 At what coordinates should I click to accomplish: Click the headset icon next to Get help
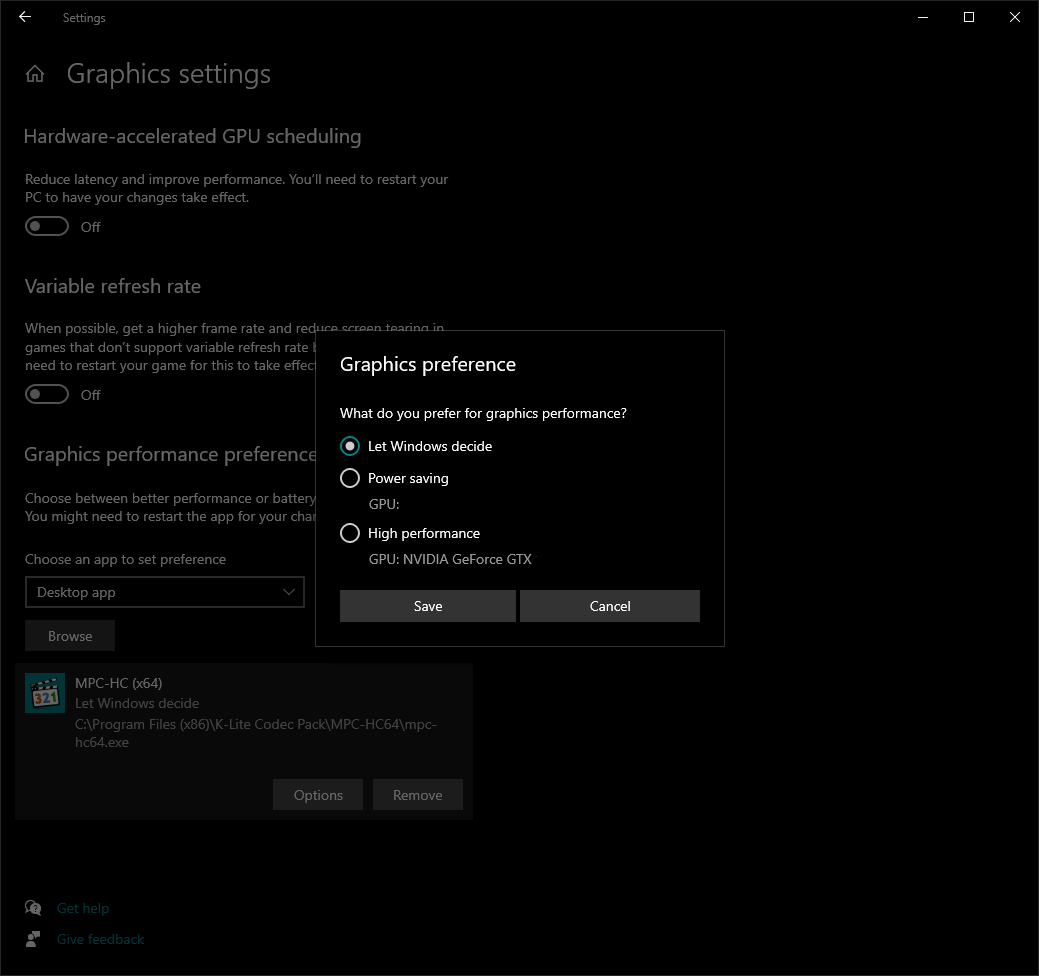[x=33, y=907]
